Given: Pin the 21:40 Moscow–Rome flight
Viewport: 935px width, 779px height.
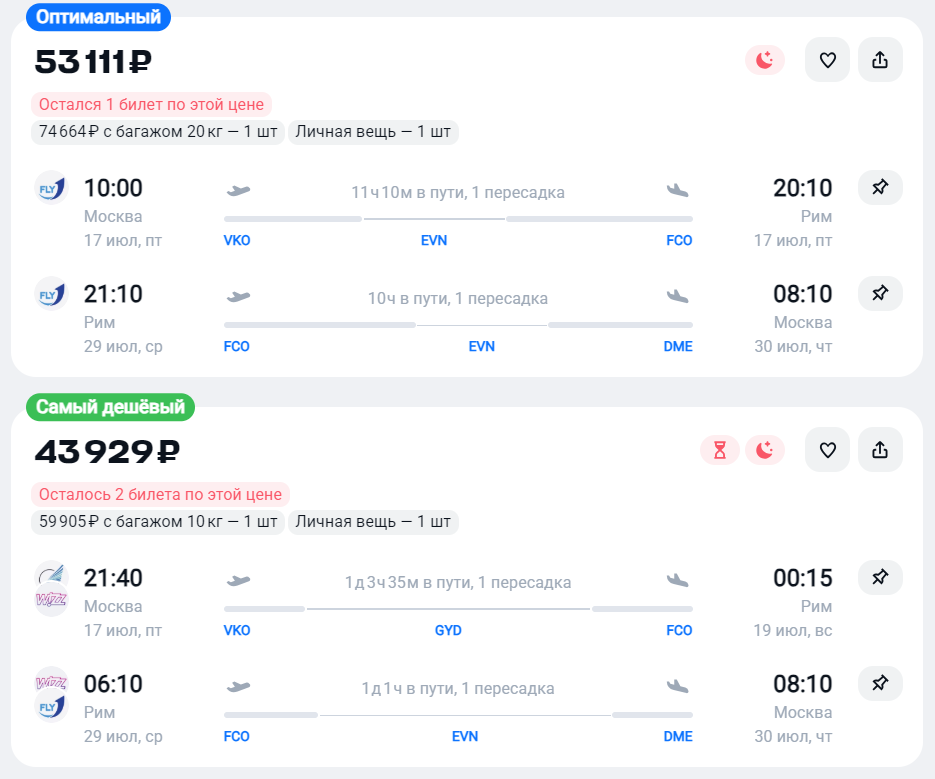Looking at the screenshot, I should 880,577.
